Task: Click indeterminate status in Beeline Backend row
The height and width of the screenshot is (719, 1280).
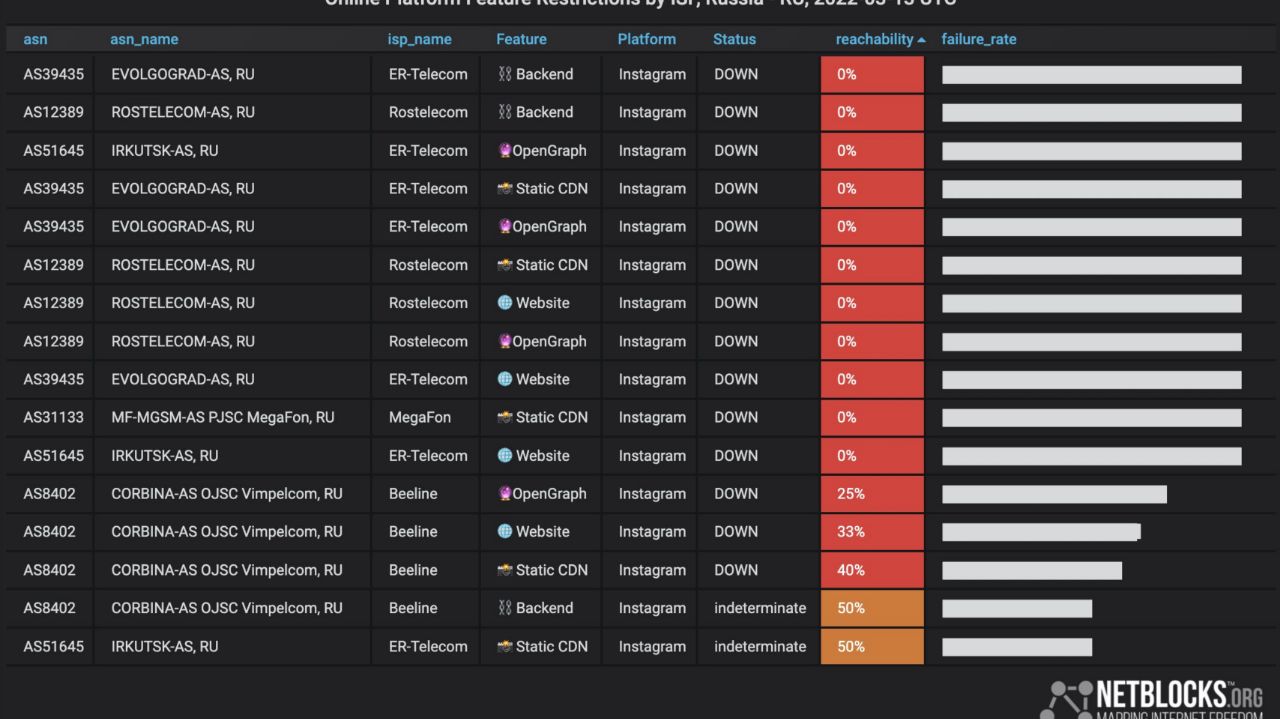Action: [x=760, y=608]
